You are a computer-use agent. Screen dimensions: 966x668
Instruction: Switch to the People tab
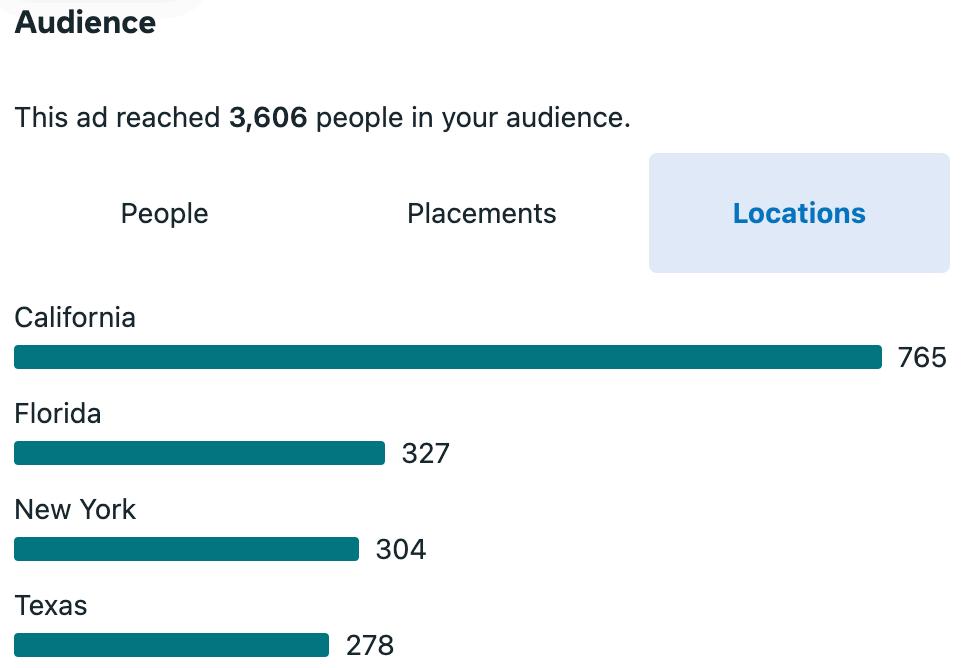point(164,213)
